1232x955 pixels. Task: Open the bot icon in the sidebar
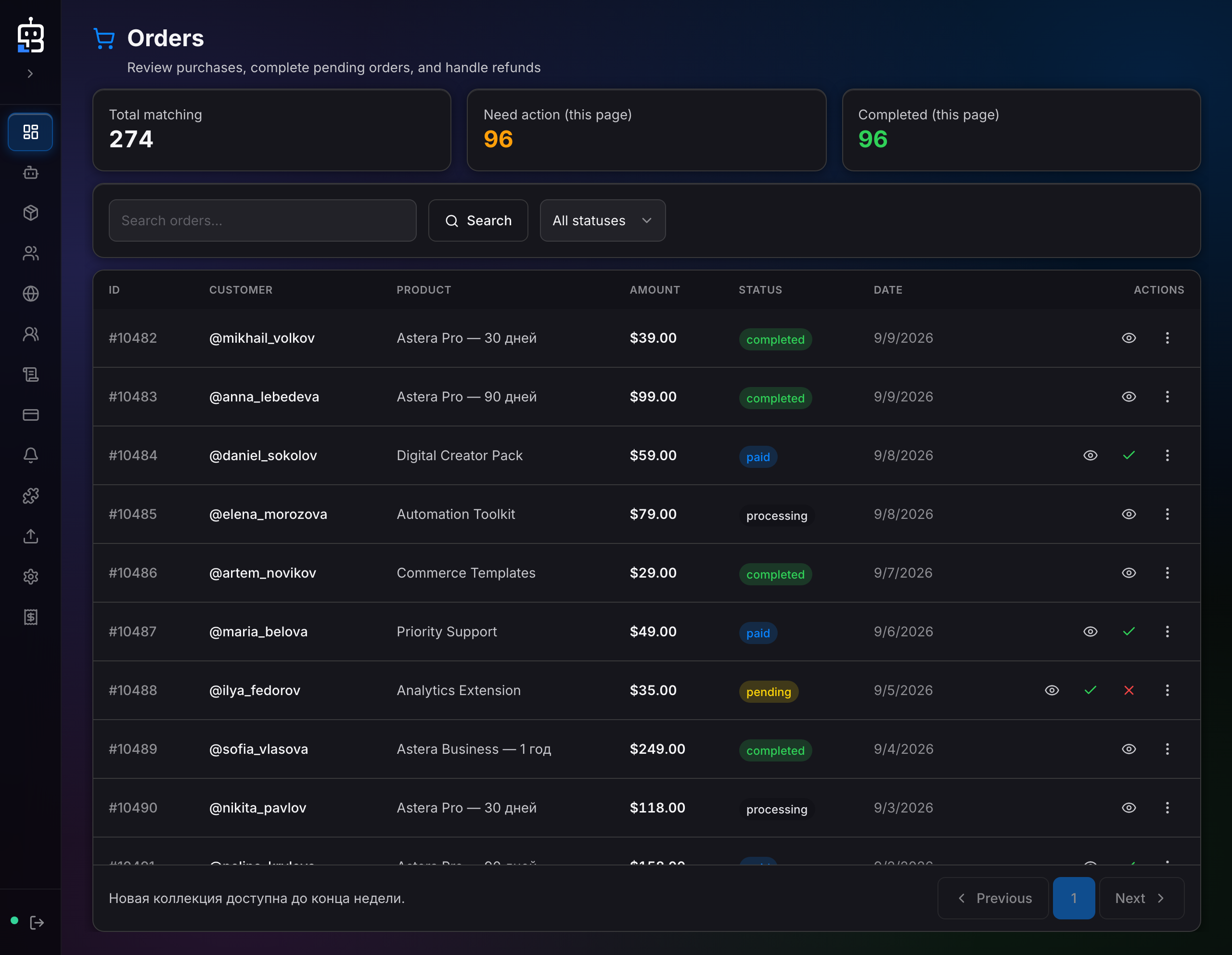(x=30, y=173)
